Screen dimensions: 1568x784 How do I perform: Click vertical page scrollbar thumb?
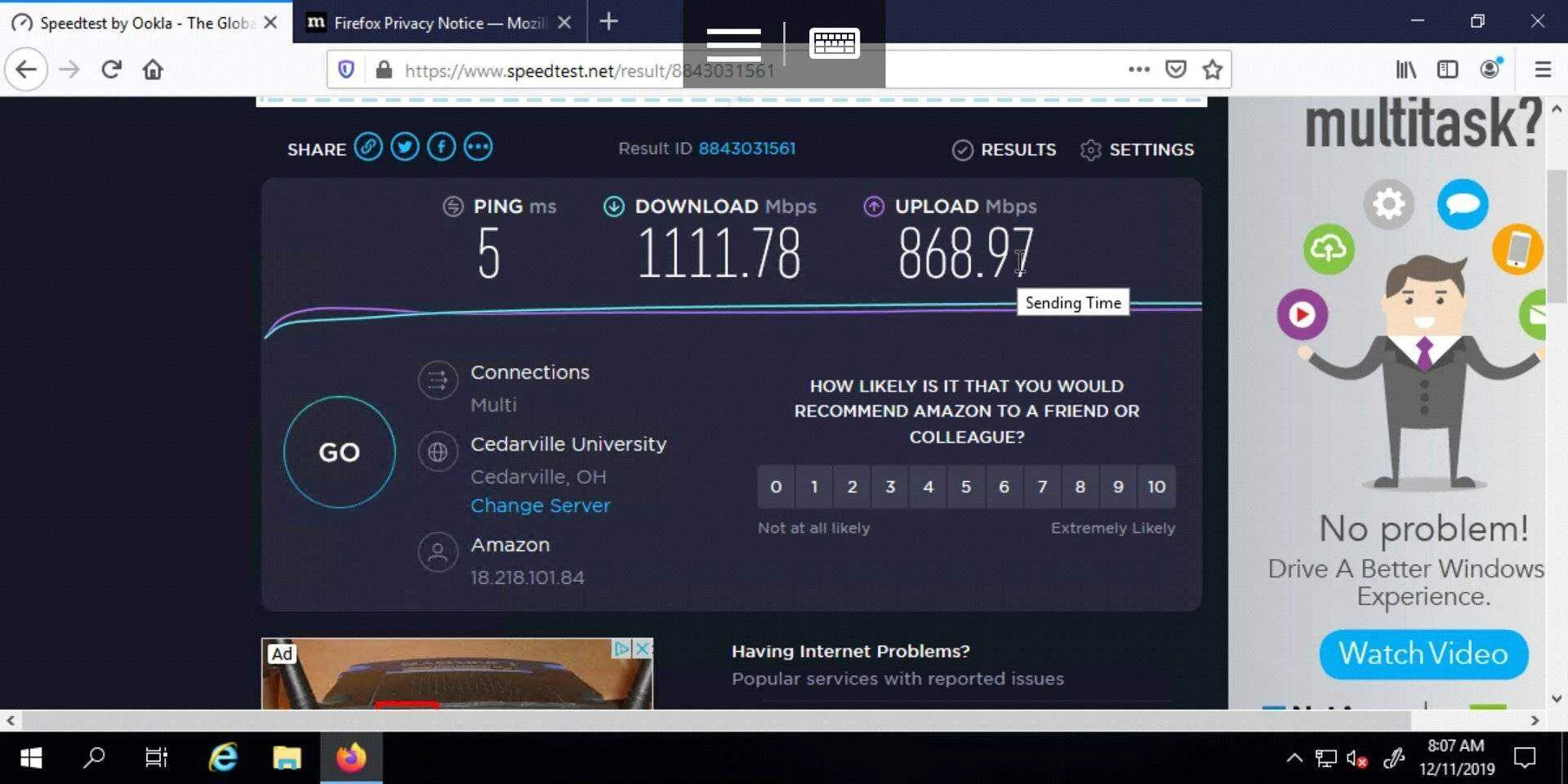point(1557,237)
